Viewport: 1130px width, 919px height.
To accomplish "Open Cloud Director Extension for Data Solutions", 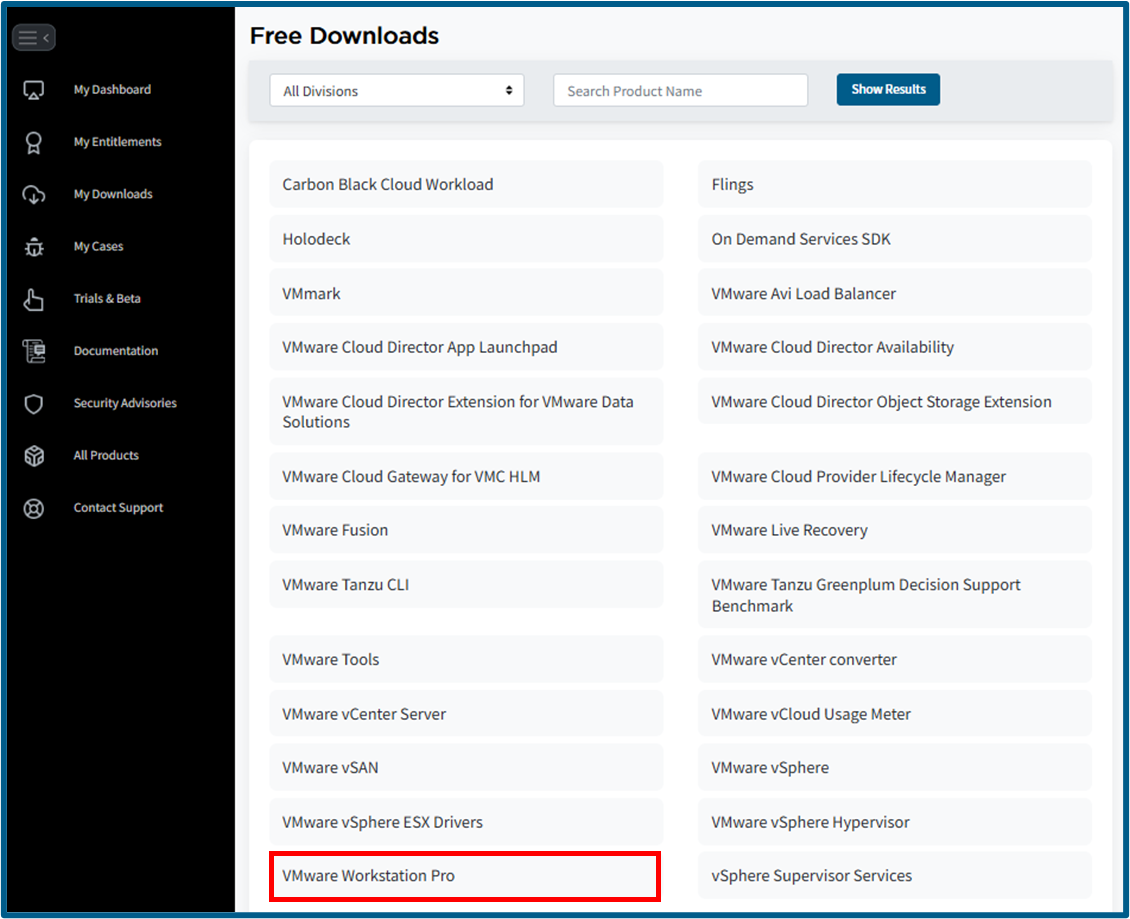I will (x=466, y=412).
